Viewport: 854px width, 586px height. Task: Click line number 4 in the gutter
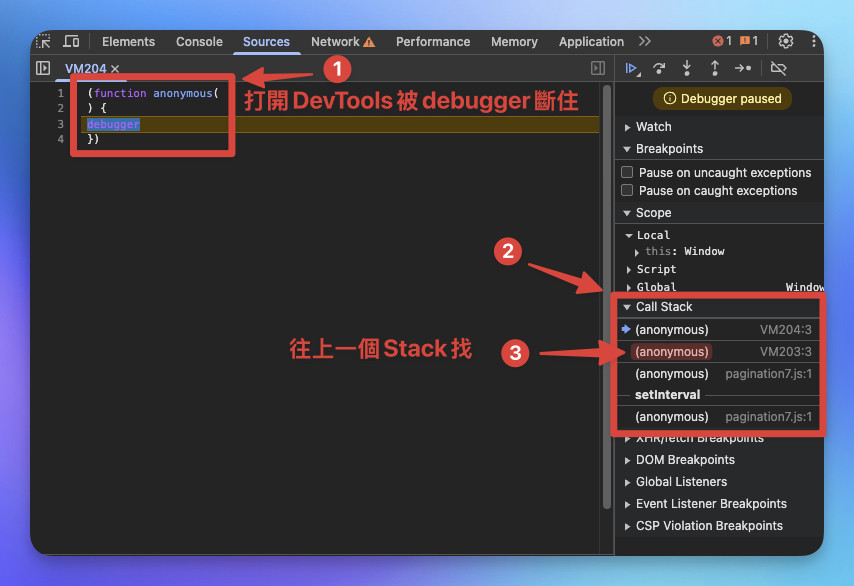pos(60,139)
